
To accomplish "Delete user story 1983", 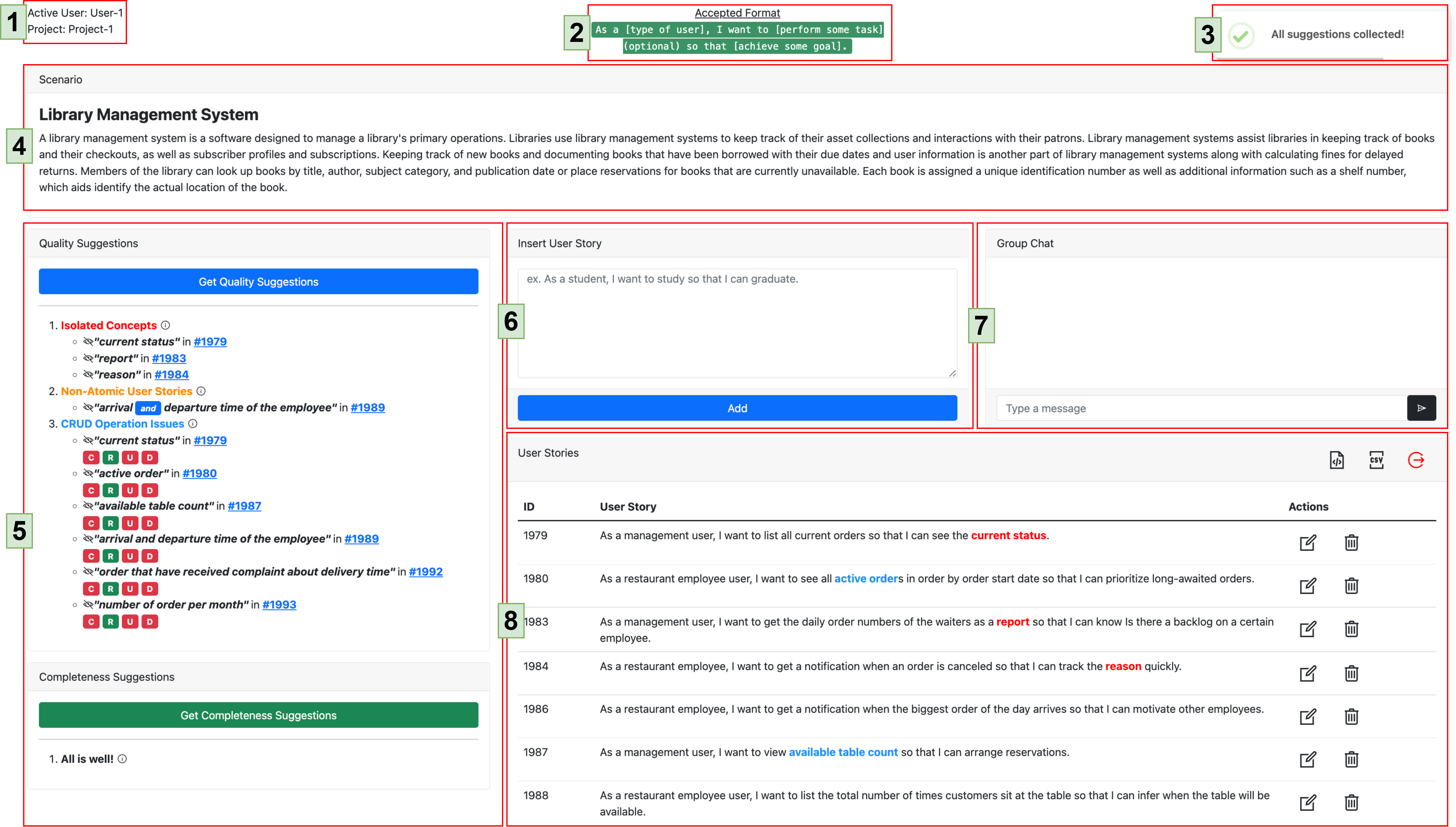I will point(1351,629).
